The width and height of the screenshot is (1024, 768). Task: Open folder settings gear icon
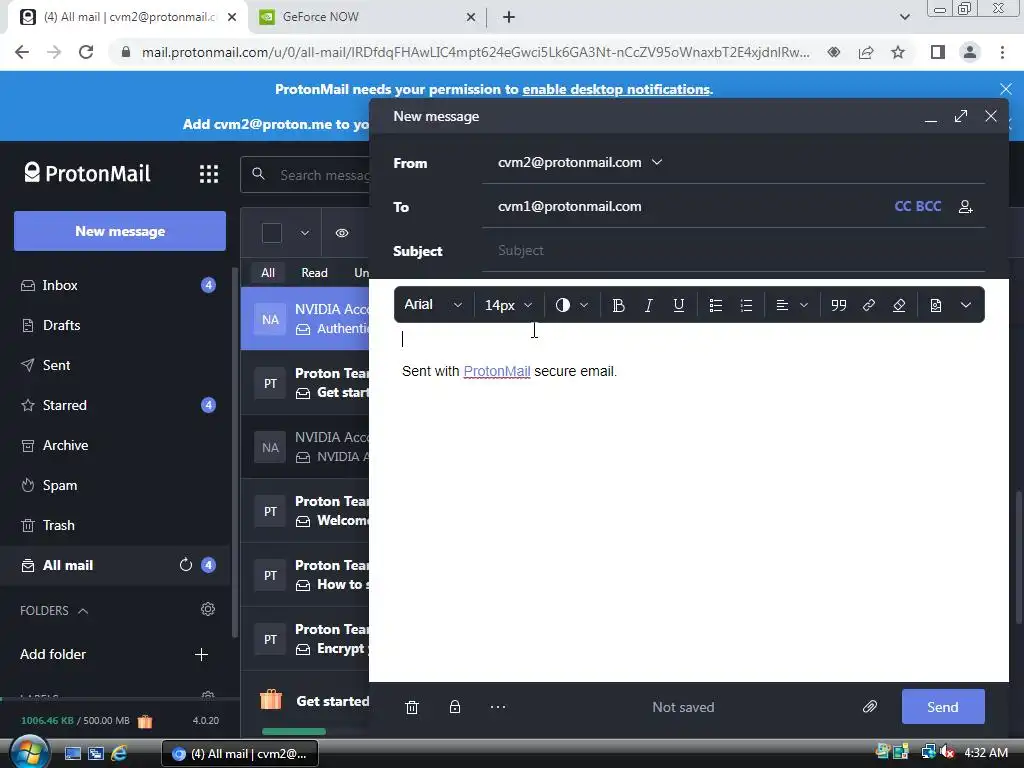pyautogui.click(x=208, y=609)
